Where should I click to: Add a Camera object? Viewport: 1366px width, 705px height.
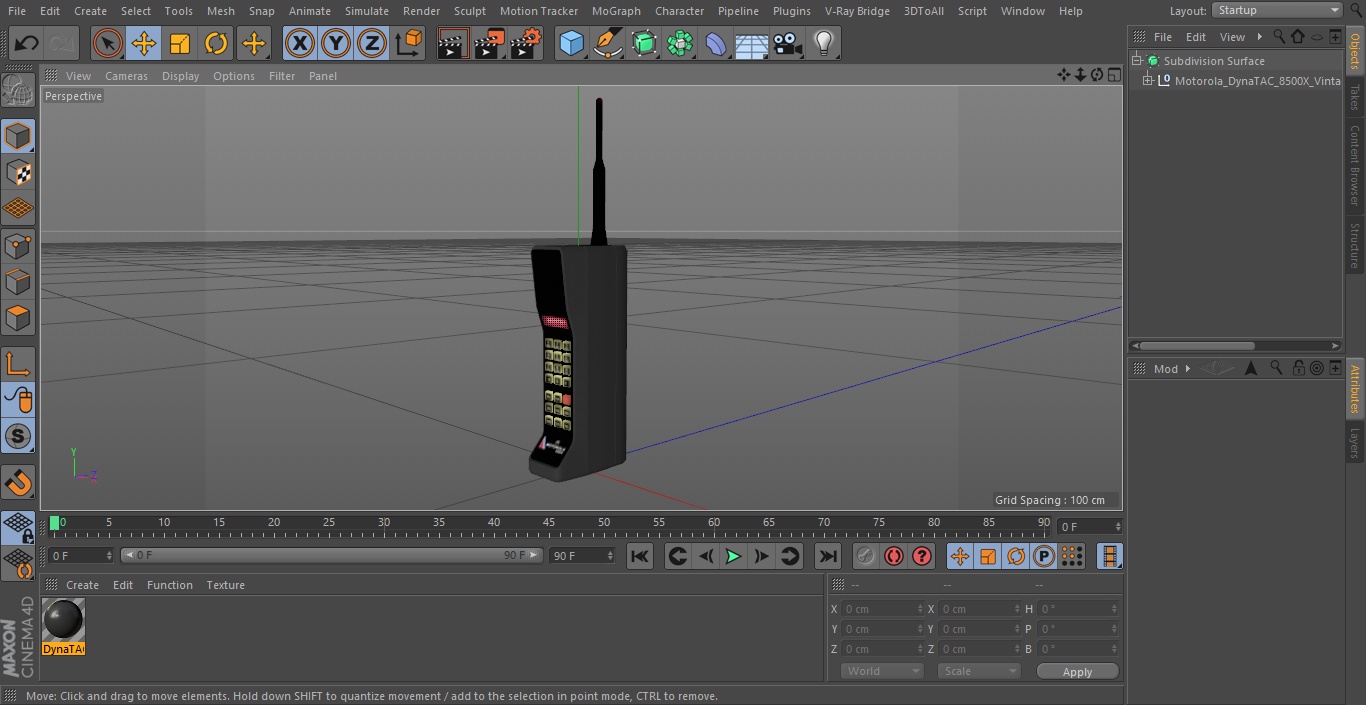click(x=788, y=43)
